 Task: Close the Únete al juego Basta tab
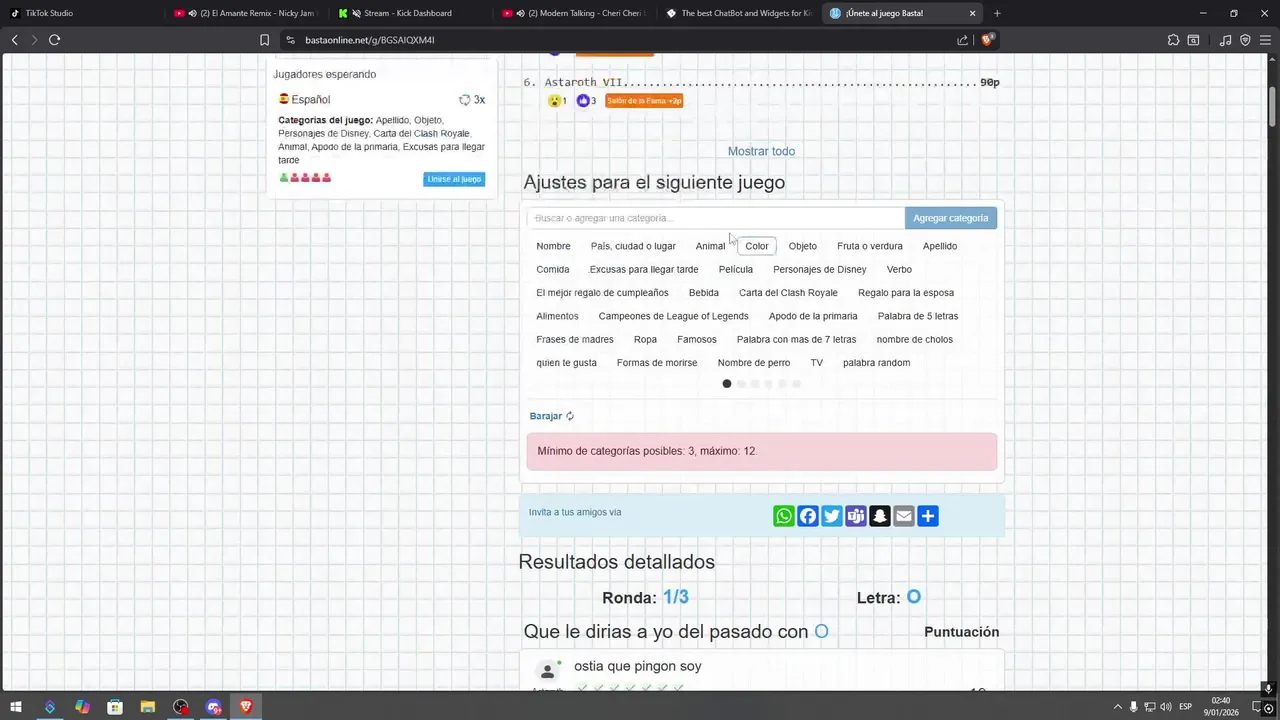(x=973, y=13)
